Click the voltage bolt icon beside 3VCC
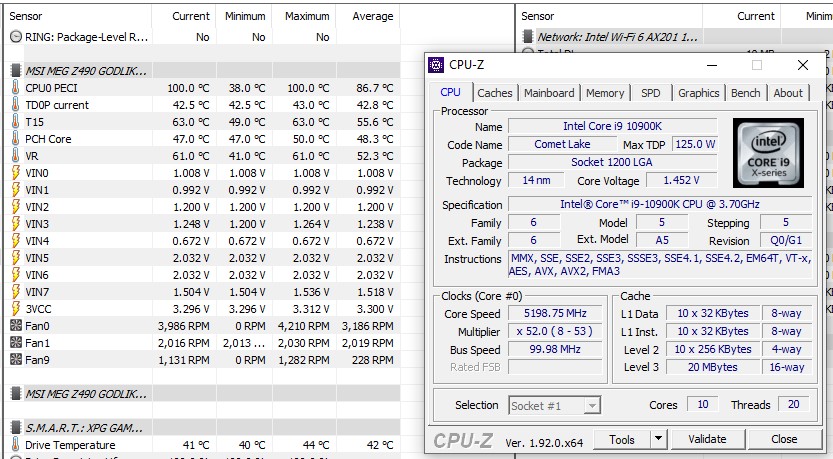This screenshot has height=459, width=833. click(x=16, y=309)
